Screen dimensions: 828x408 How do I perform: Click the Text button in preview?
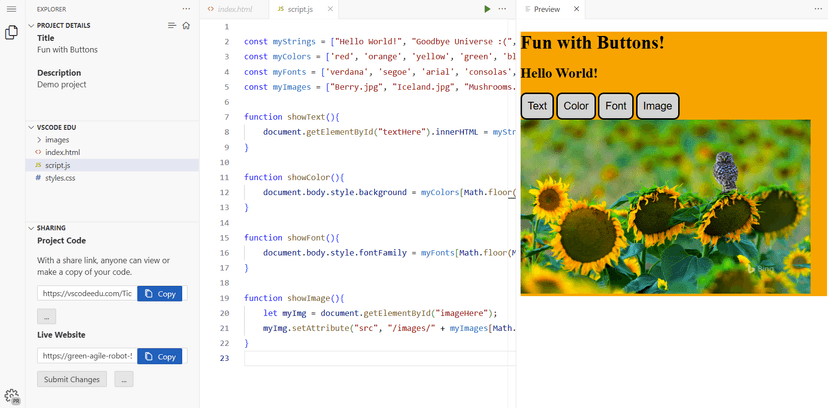[537, 106]
